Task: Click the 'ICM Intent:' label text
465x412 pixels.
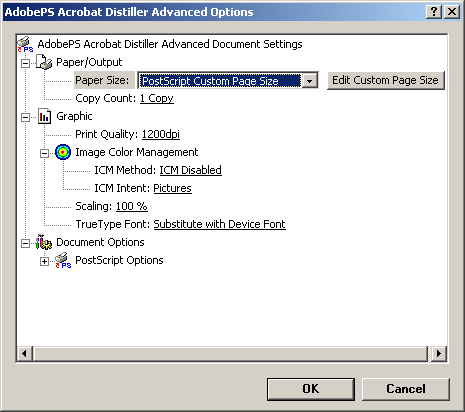Action: point(122,188)
